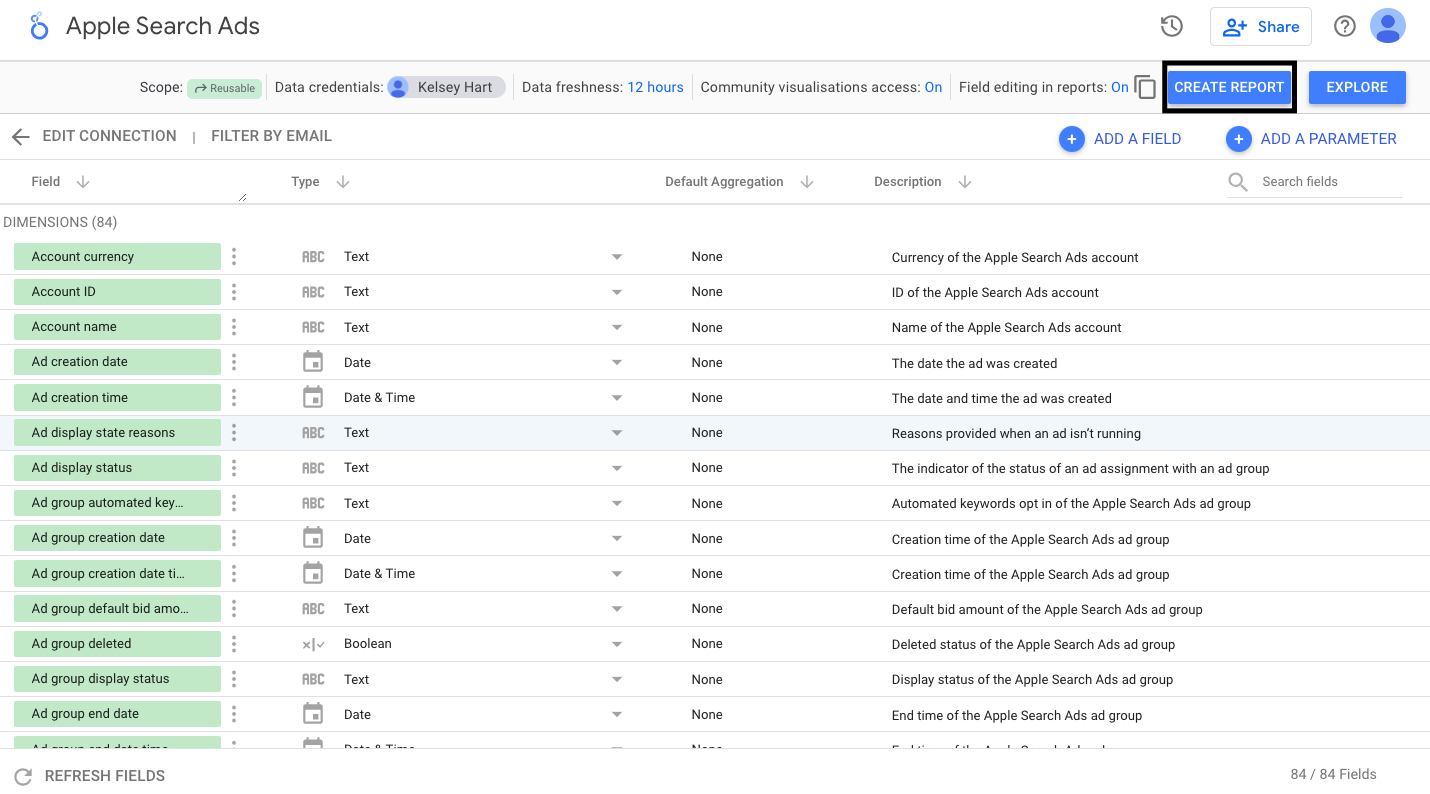
Task: Select the Account name field chip
Action: point(117,327)
